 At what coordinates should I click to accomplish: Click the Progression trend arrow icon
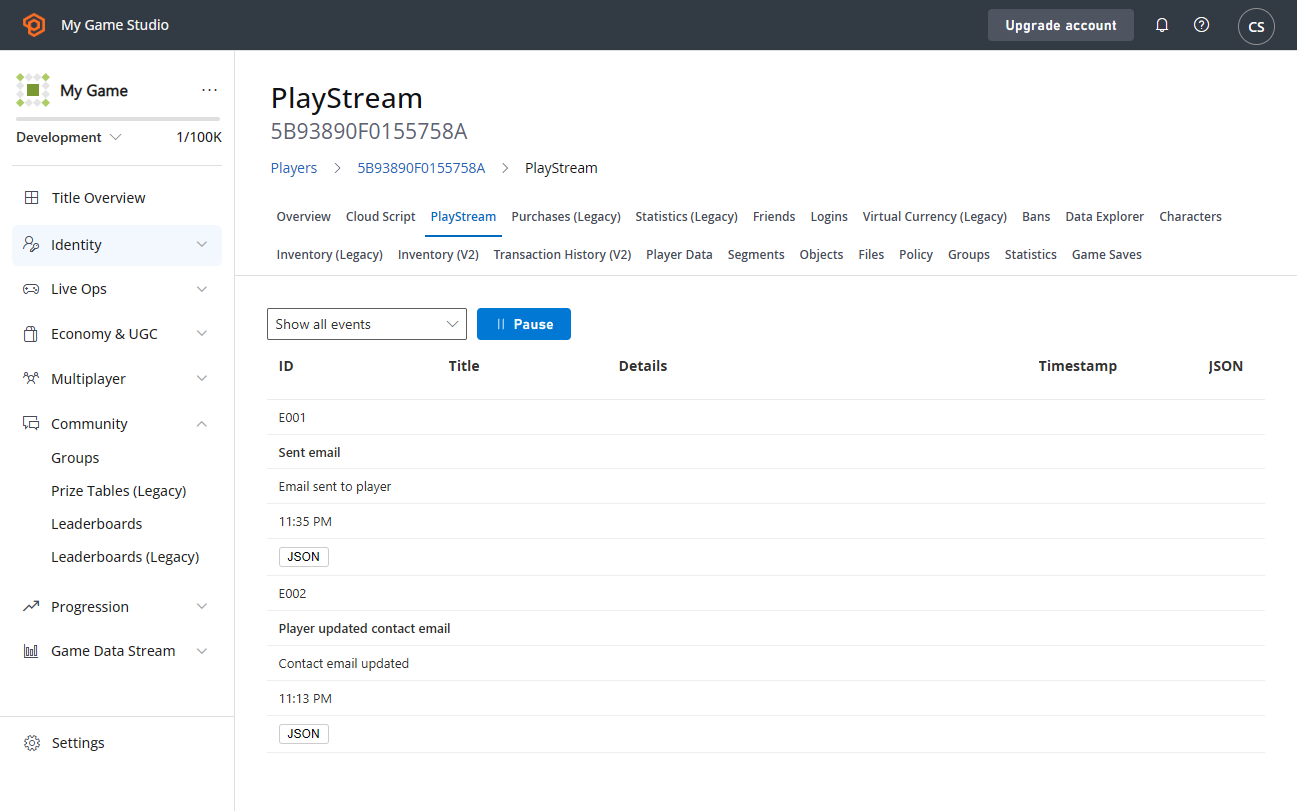32,607
